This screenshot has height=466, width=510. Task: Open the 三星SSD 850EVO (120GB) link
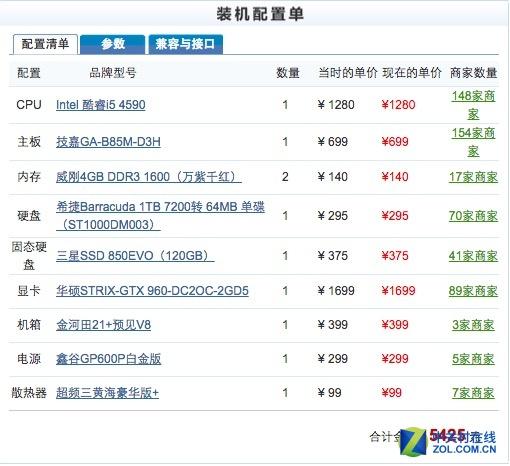[135, 256]
